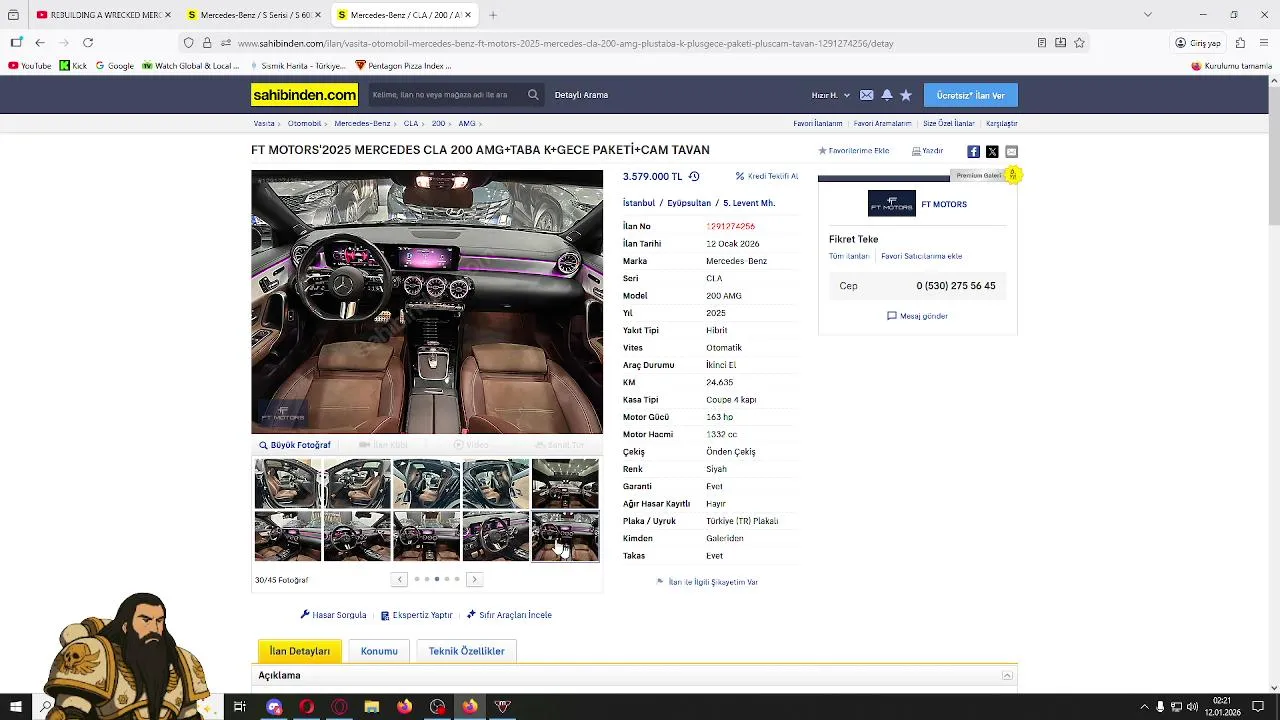Open Firefox application menu hamburger icon
The image size is (1280, 720).
click(1265, 43)
